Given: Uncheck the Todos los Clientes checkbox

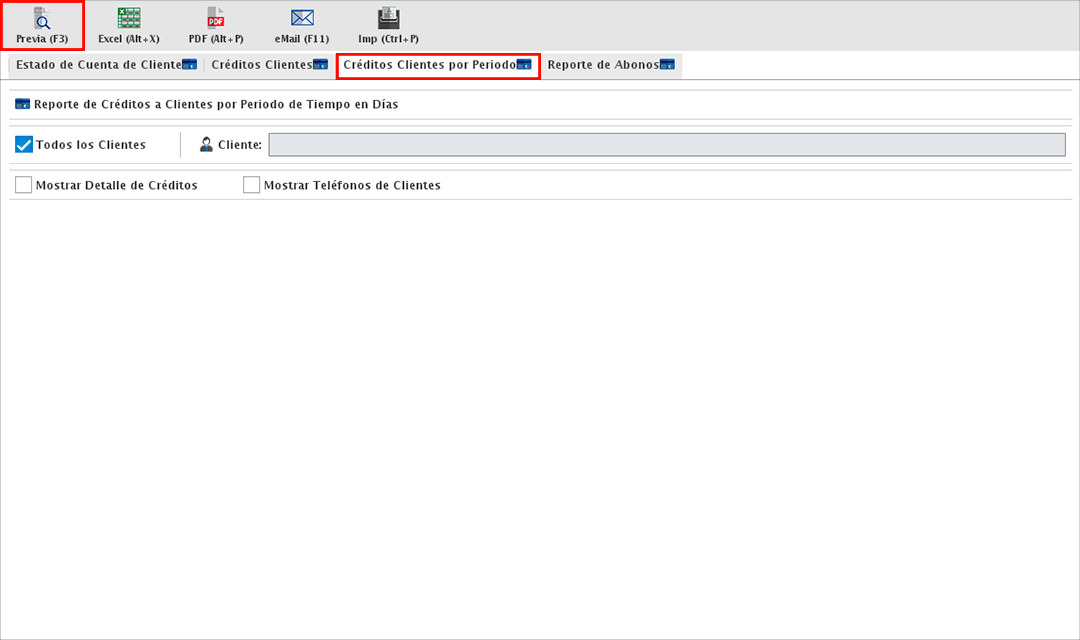Looking at the screenshot, I should pyautogui.click(x=24, y=145).
